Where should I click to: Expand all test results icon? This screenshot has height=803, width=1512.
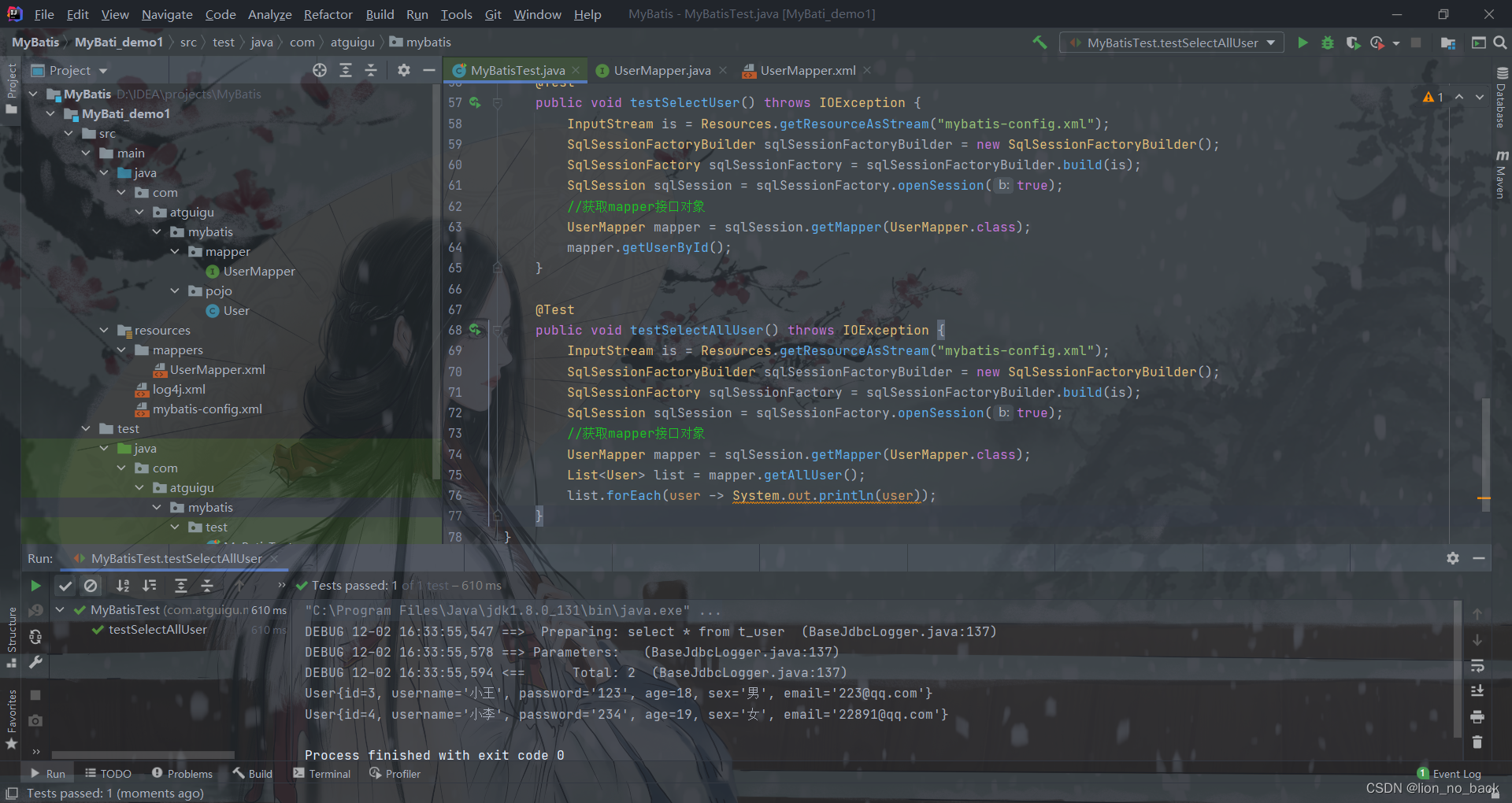180,586
